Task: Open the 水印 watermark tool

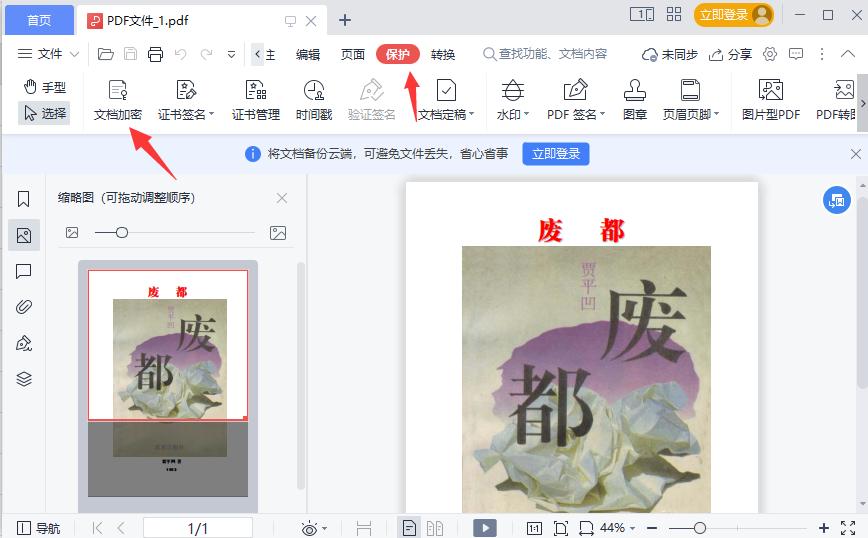Action: [513, 101]
